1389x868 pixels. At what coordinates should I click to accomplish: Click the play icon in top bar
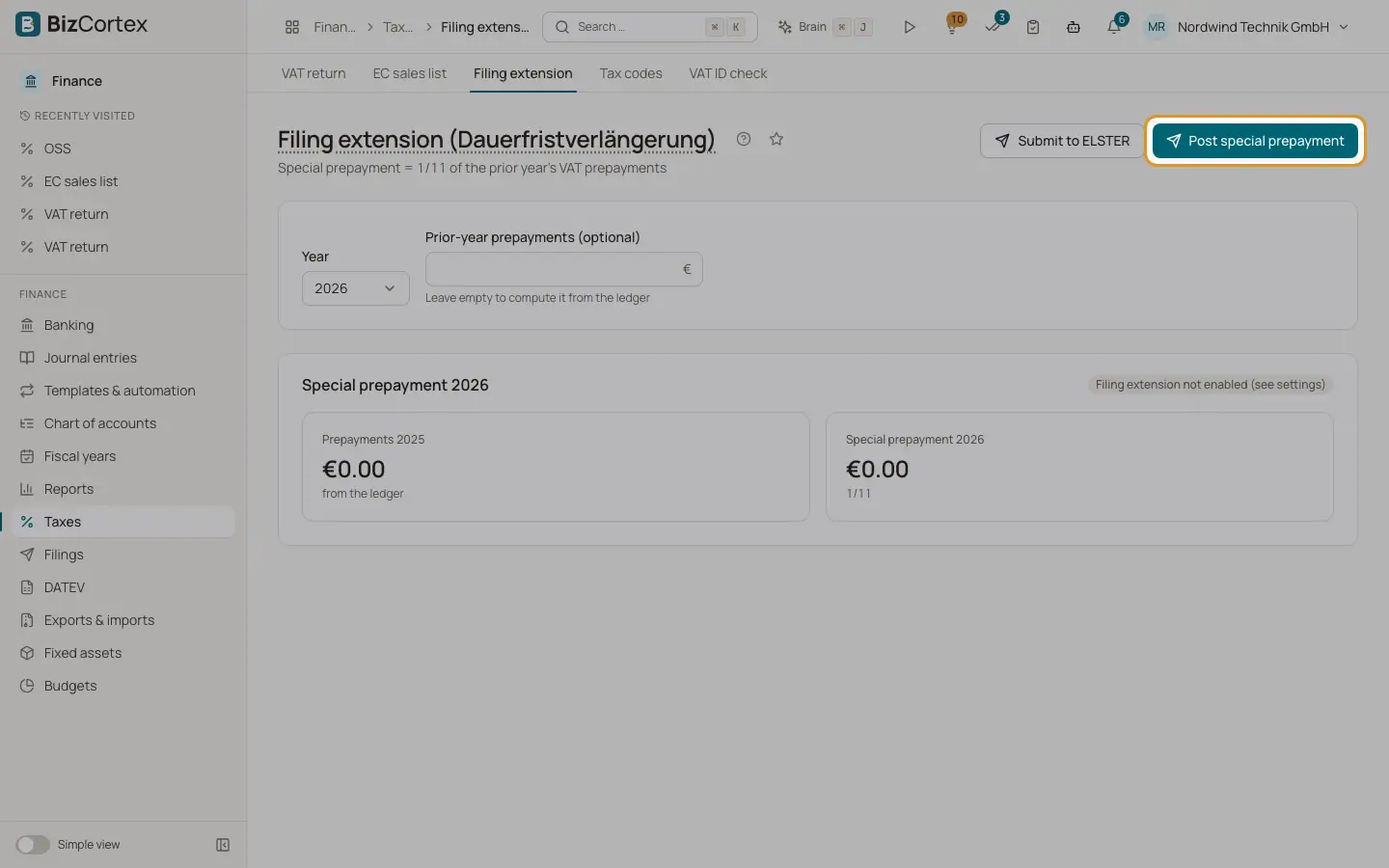[x=909, y=27]
